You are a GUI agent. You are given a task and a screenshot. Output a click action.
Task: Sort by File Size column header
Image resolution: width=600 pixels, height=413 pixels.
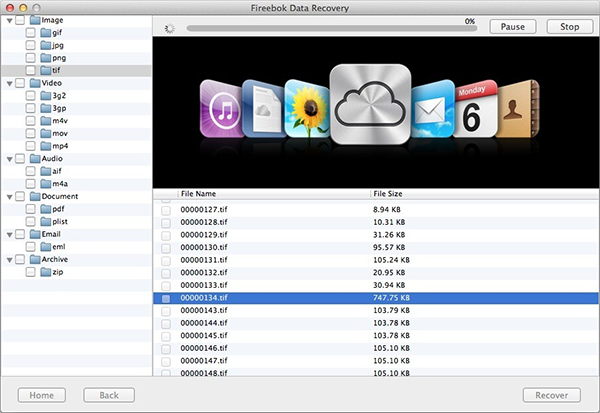tap(485, 194)
